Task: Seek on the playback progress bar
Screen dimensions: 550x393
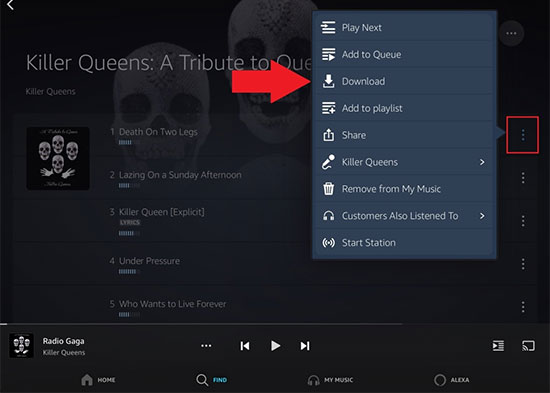Action: point(275,324)
